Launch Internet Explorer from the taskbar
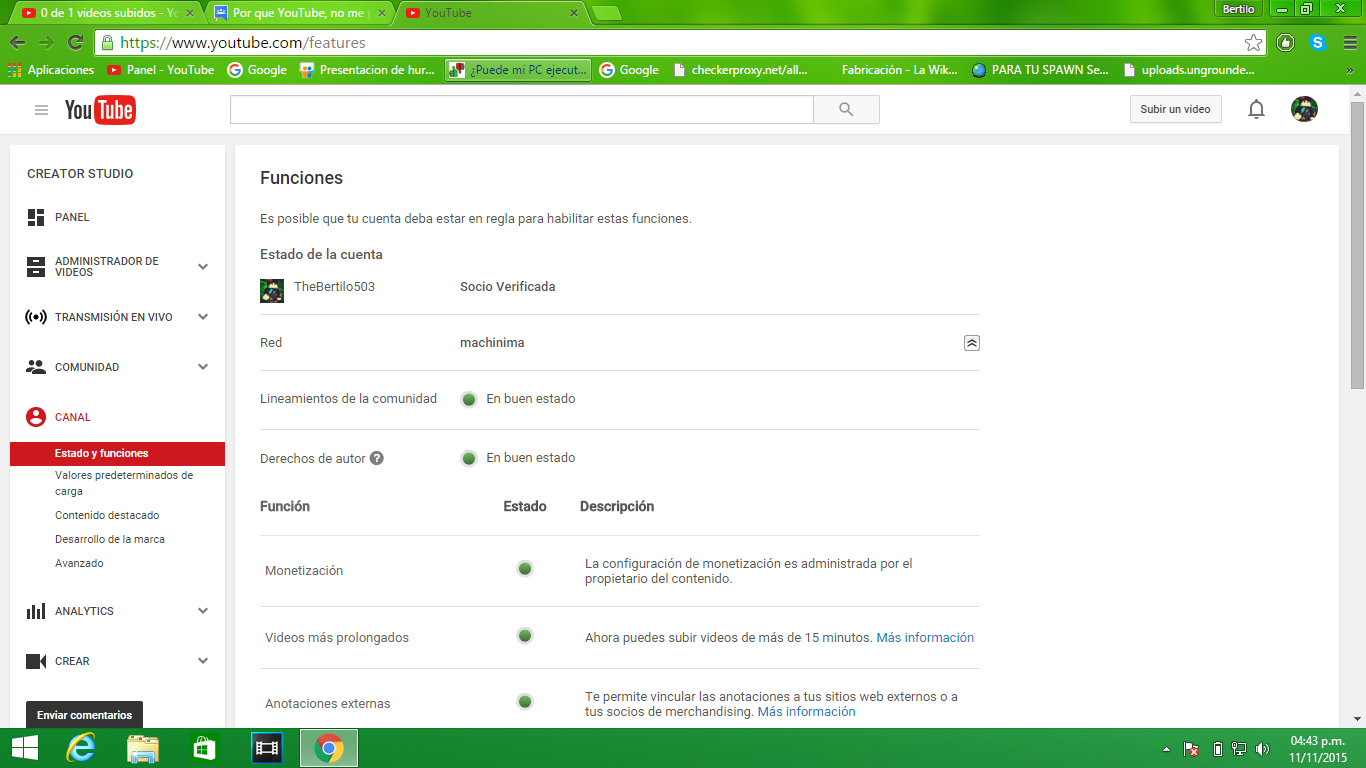 coord(81,748)
